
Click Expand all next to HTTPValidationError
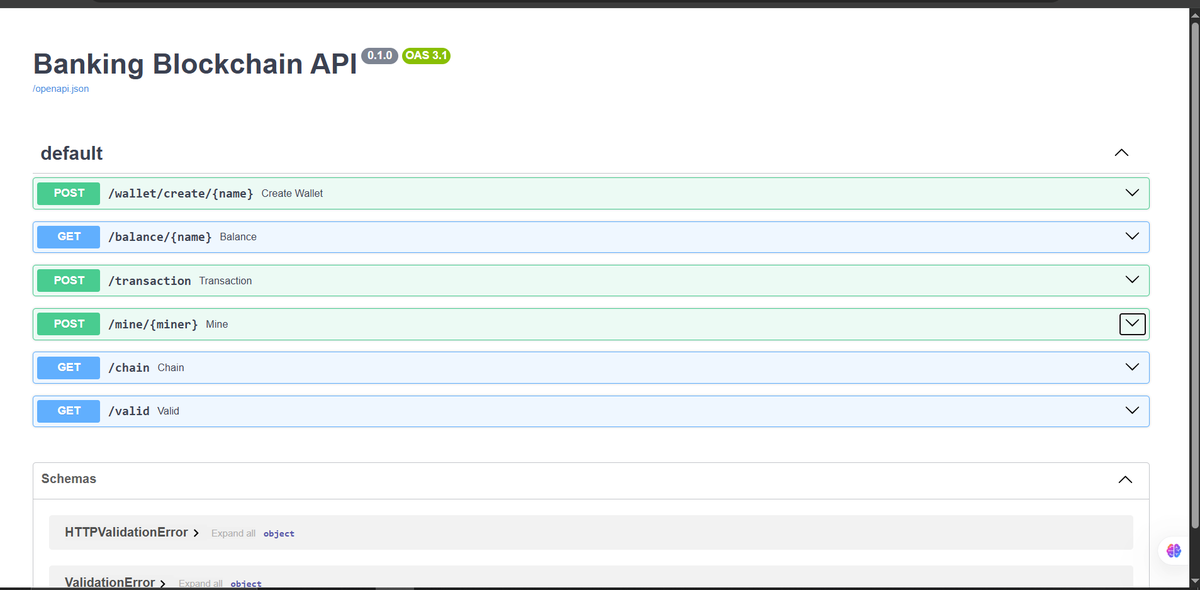(233, 533)
